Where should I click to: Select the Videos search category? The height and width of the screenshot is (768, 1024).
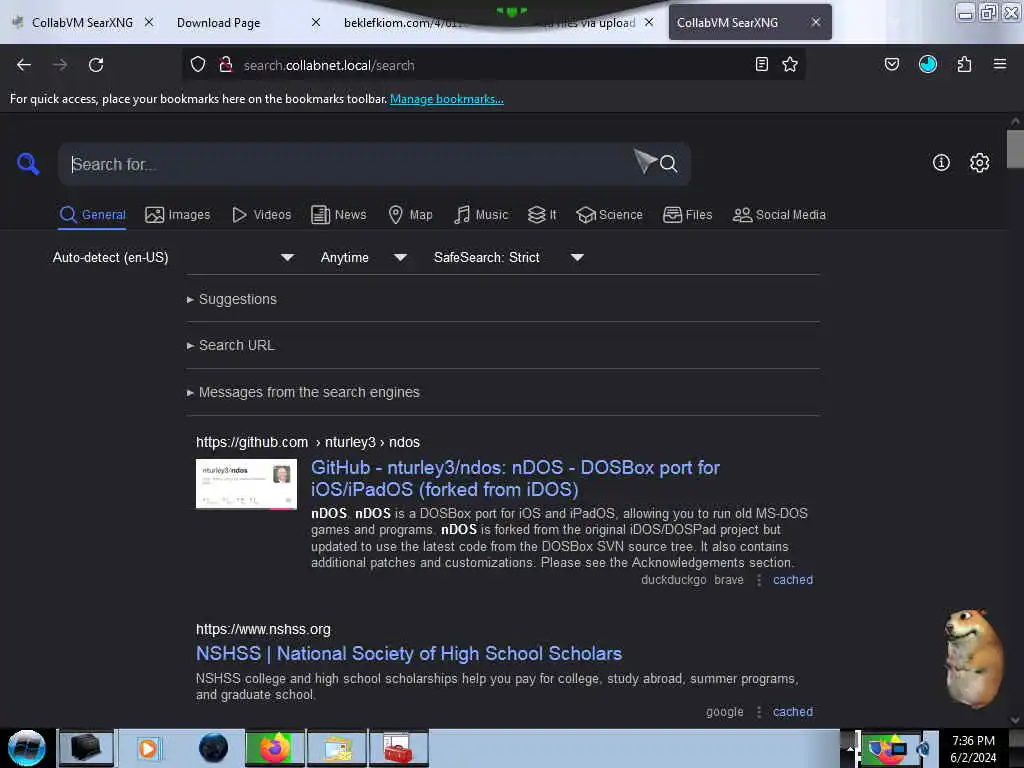tap(261, 215)
